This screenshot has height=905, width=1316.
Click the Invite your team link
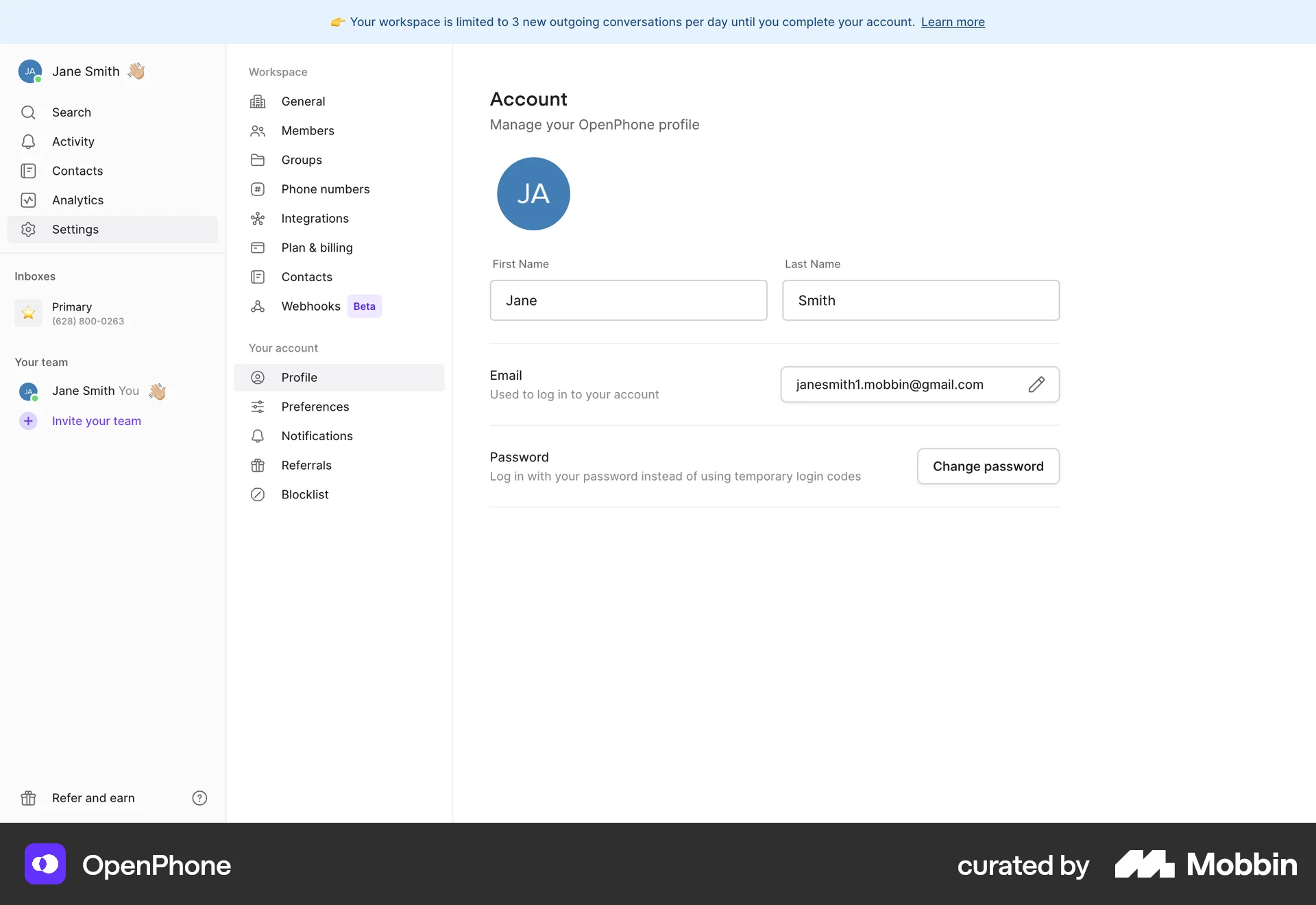click(97, 421)
